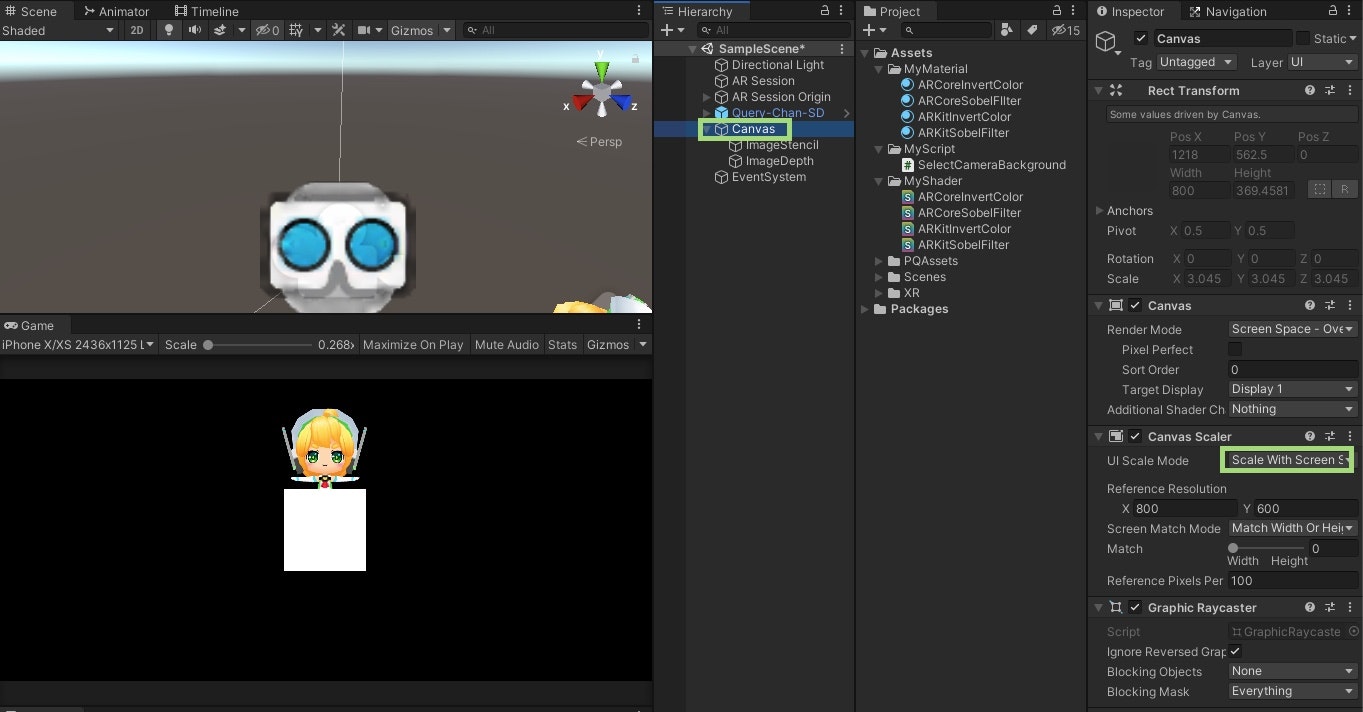Collapse MyShader folder in Project
This screenshot has width=1363, height=712.
coord(880,181)
